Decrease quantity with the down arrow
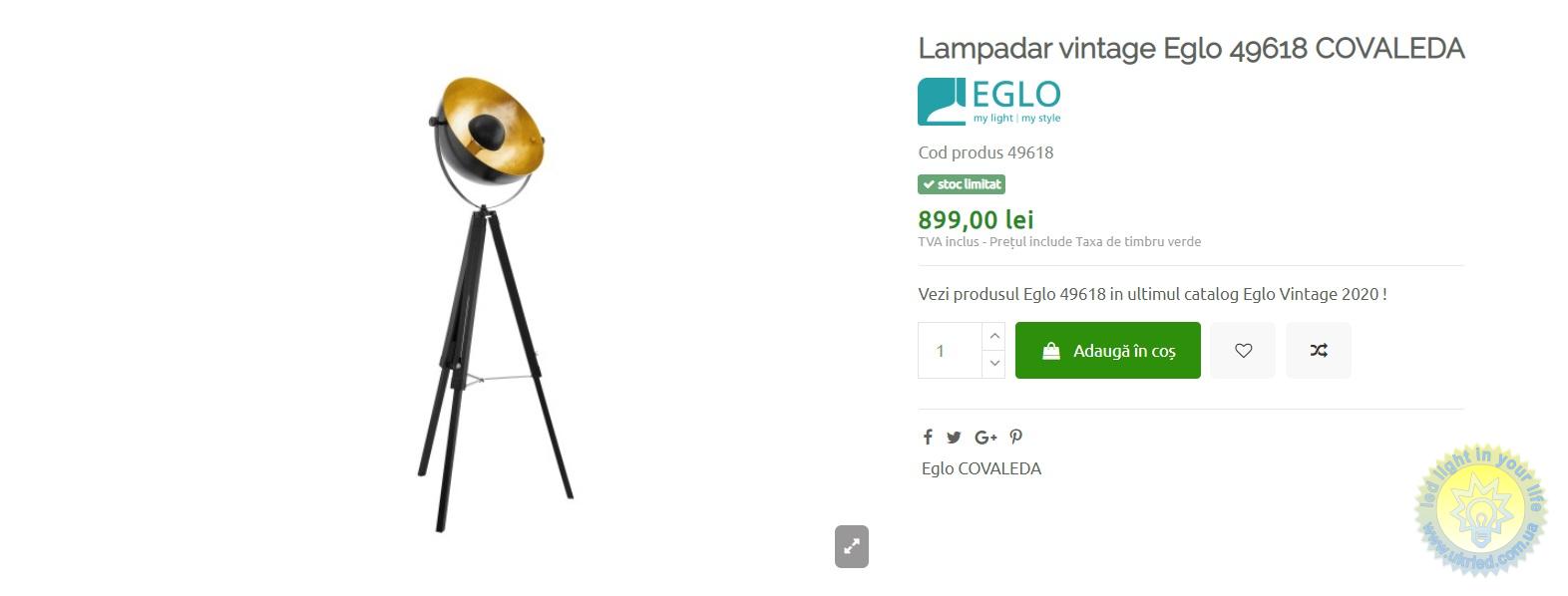The height and width of the screenshot is (596, 1568). coord(993,364)
